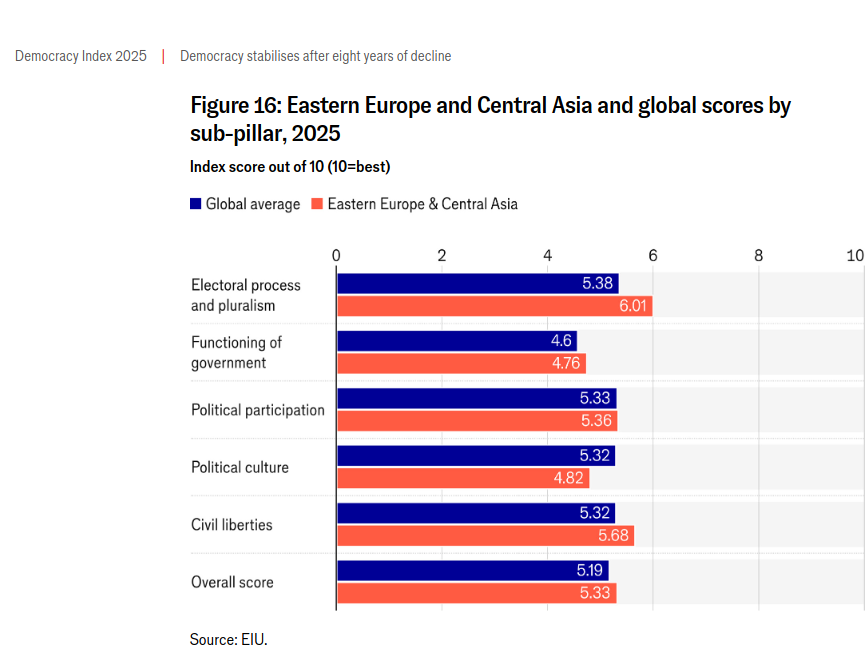Viewport: 866px width, 656px height.
Task: Click the blue 4.6 Functioning of government bar
Action: pos(456,341)
